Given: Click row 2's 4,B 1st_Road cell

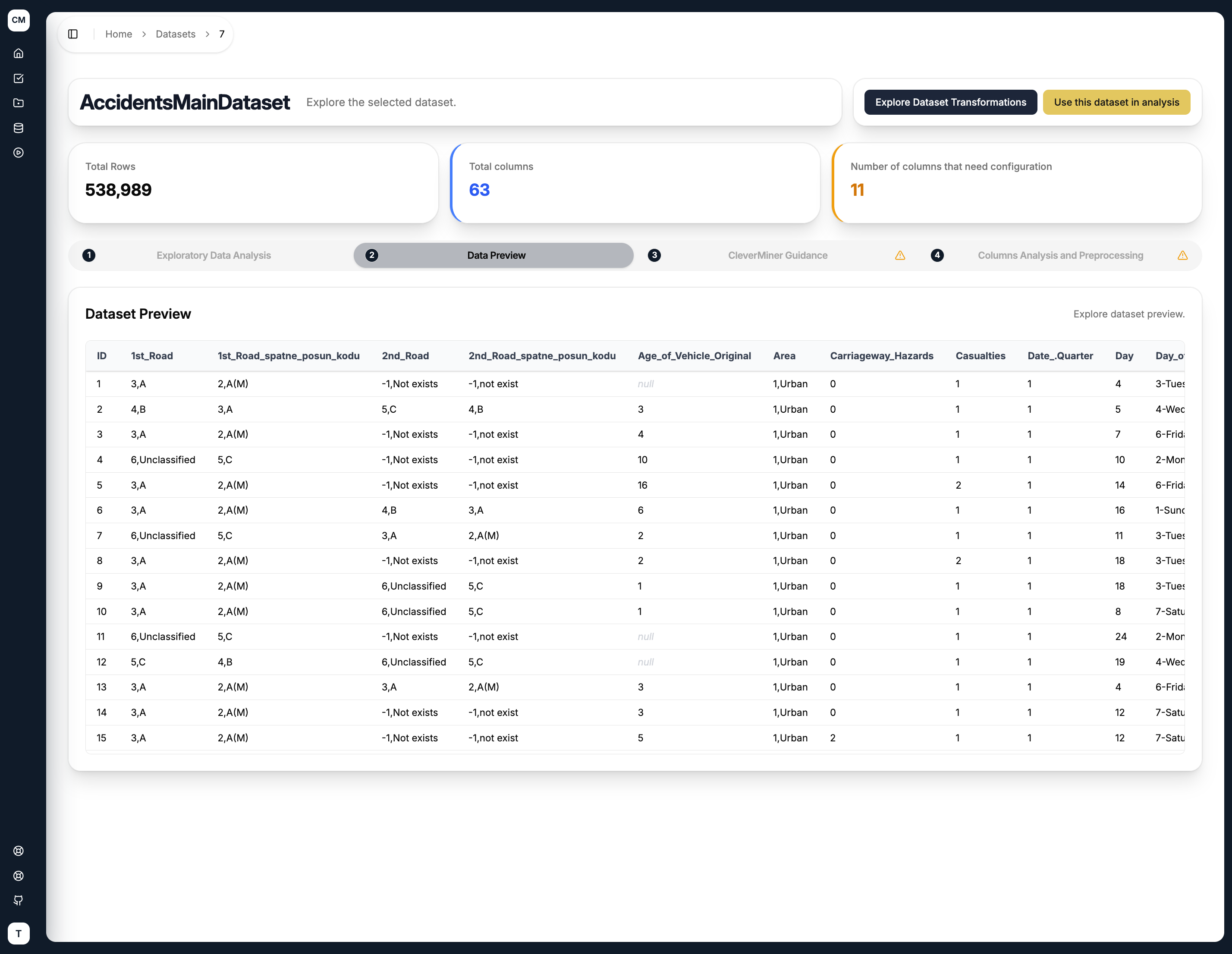Looking at the screenshot, I should [x=138, y=409].
